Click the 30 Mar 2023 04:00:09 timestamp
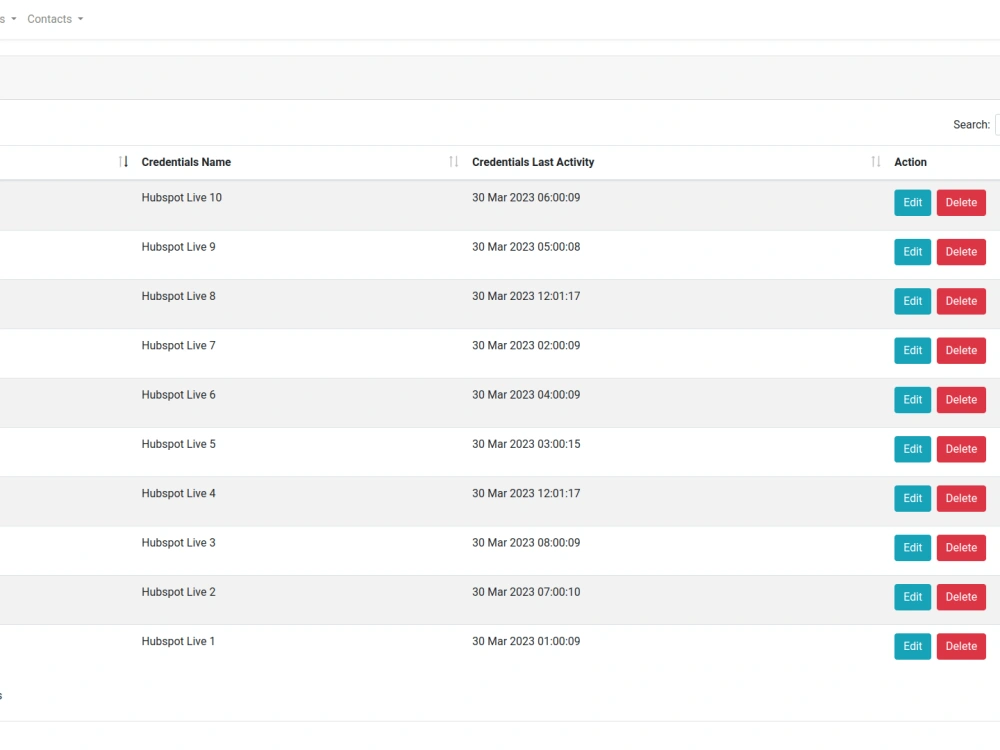Screen dimensions: 1000x750 click(x=526, y=395)
